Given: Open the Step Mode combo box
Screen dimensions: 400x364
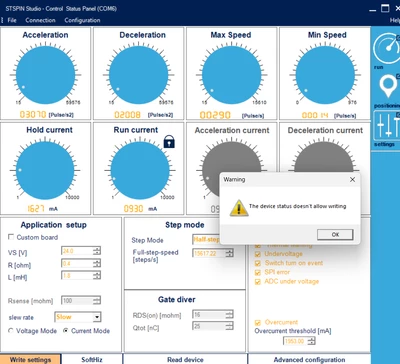Looking at the screenshot, I should pos(206,239).
